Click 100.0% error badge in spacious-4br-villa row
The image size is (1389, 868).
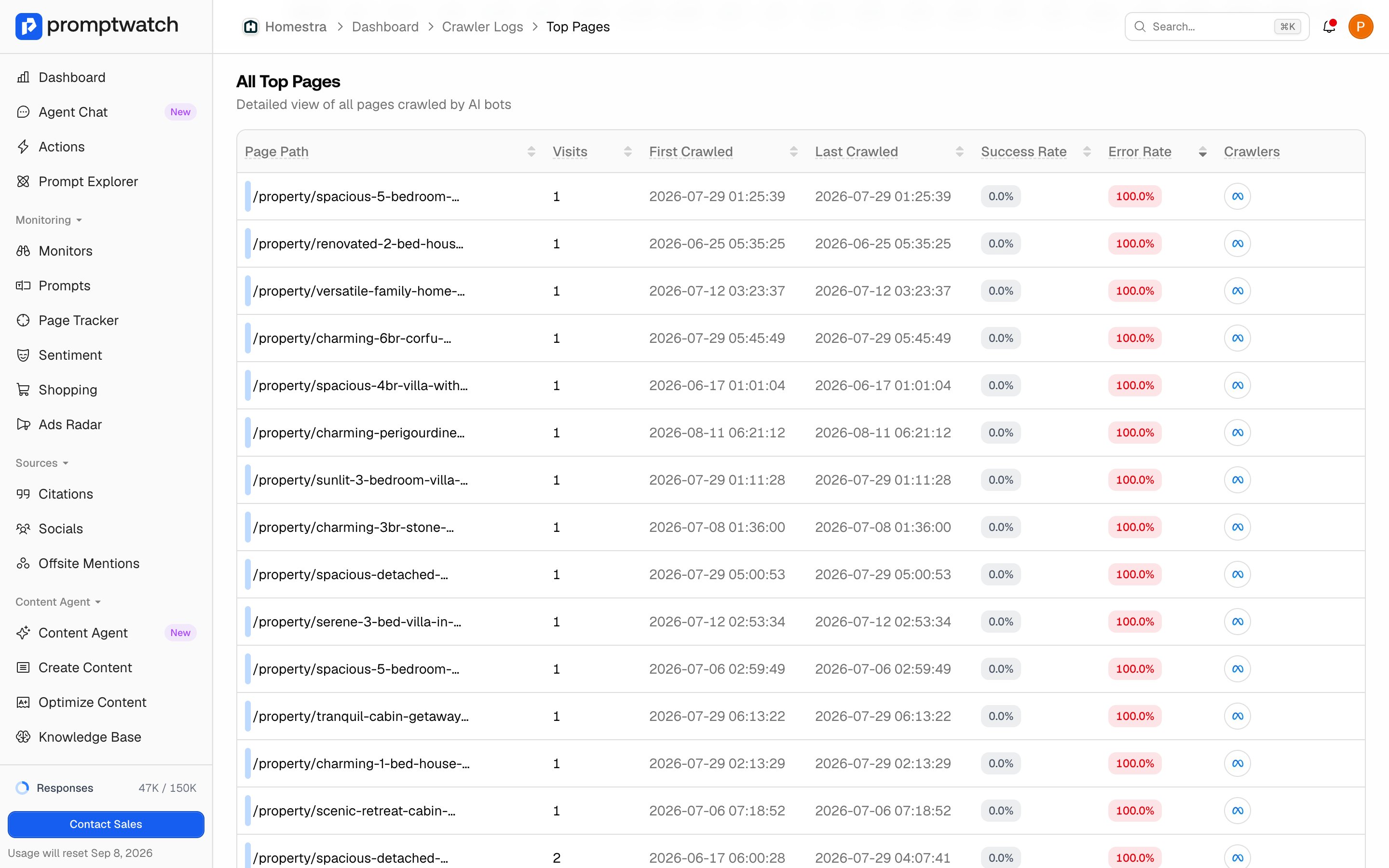pyautogui.click(x=1134, y=385)
